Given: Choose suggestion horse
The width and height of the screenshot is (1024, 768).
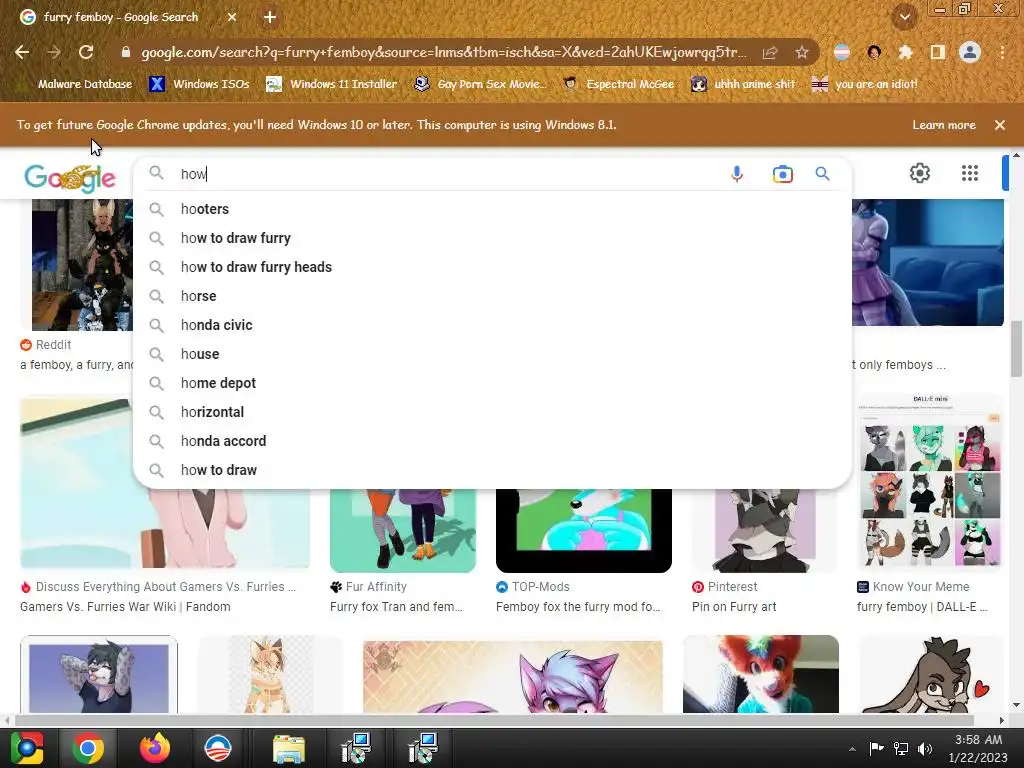Looking at the screenshot, I should 492,296.
